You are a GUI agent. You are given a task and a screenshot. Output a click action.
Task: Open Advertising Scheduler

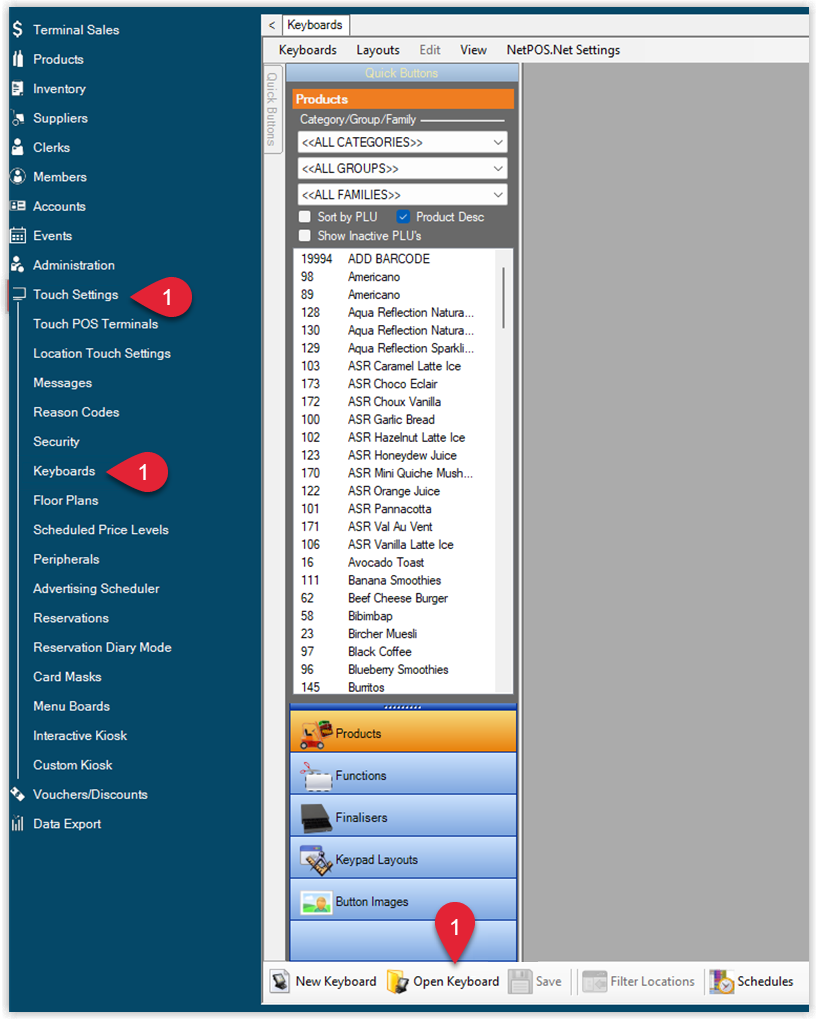tap(96, 589)
